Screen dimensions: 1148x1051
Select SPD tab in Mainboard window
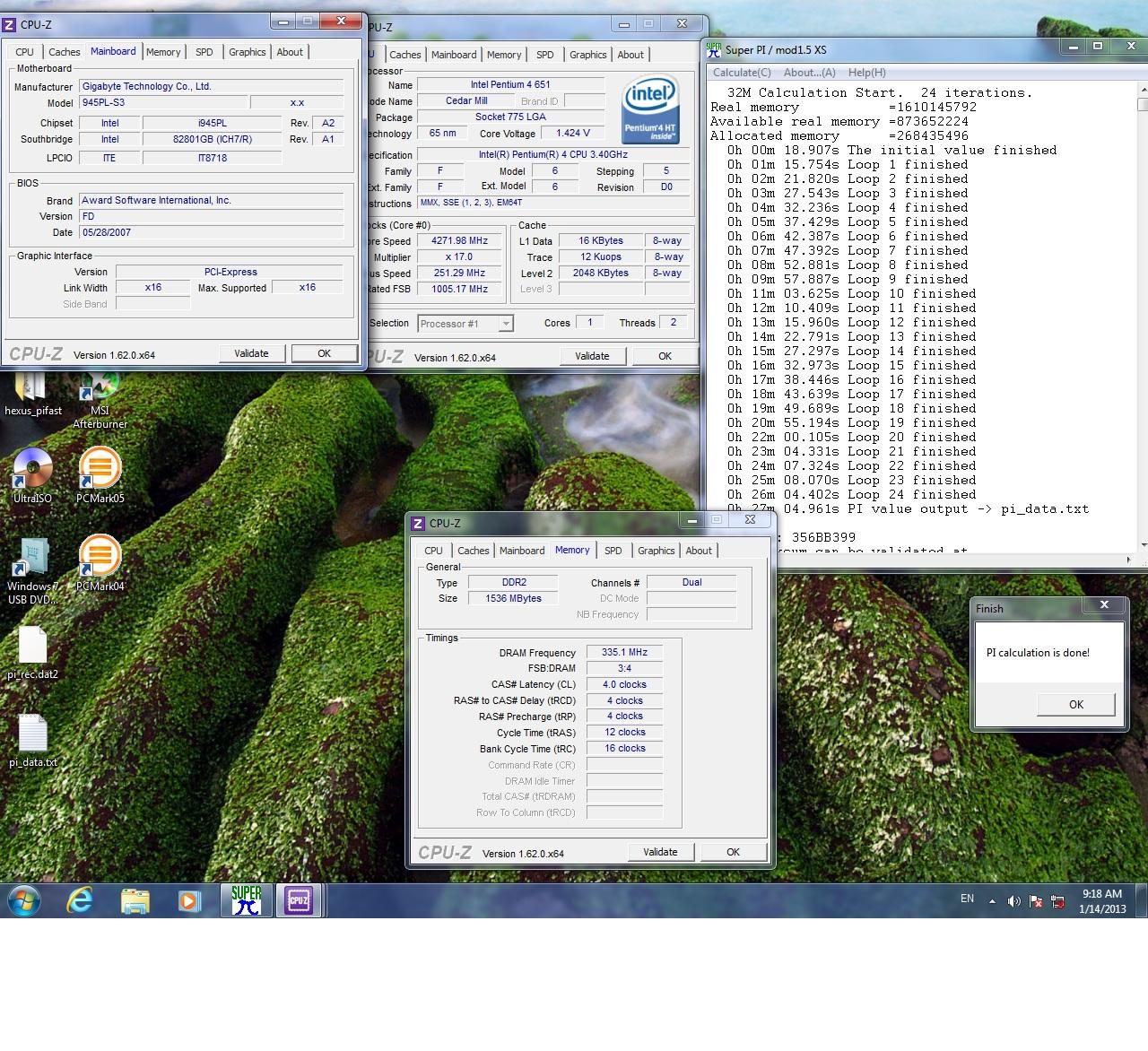pyautogui.click(x=204, y=52)
